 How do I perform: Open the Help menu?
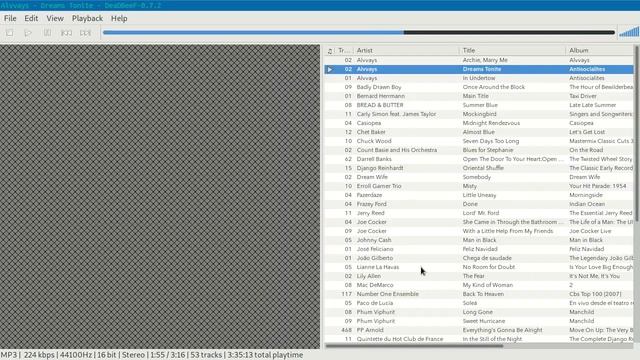pyautogui.click(x=119, y=18)
